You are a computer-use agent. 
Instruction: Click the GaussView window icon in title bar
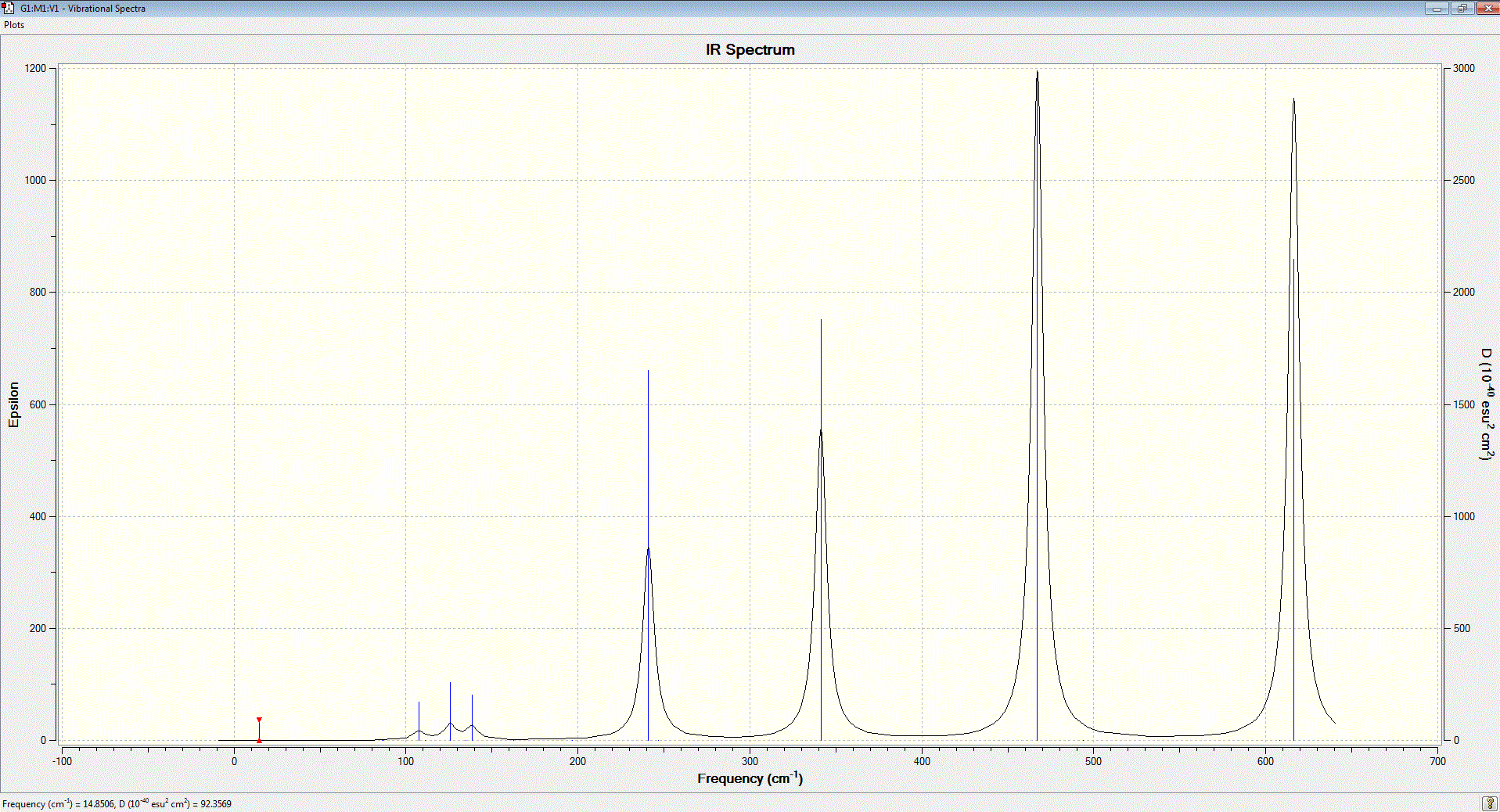[9, 8]
